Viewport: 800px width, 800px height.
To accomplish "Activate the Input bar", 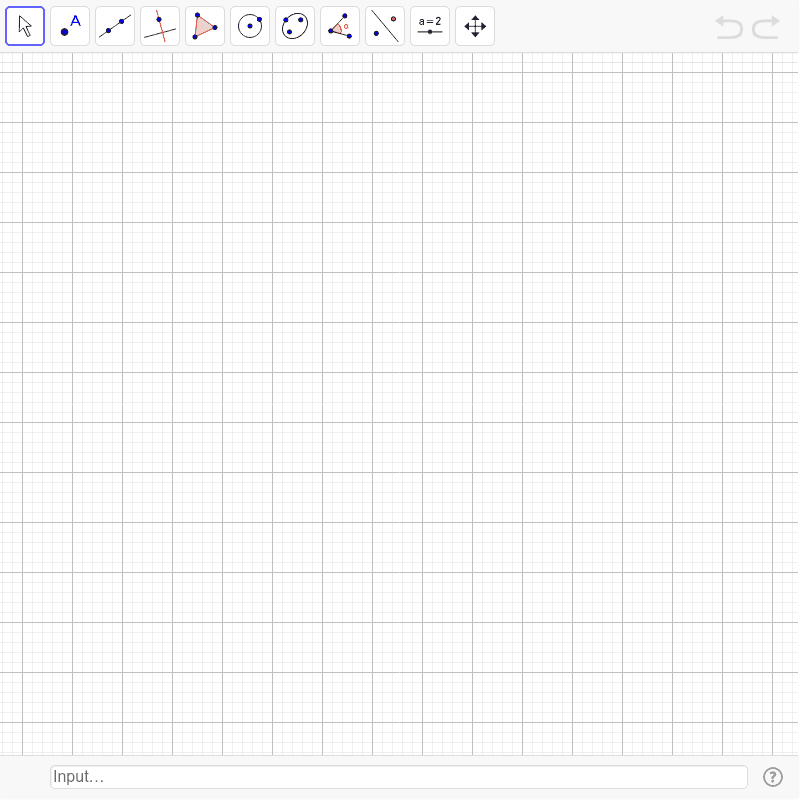I will point(398,777).
